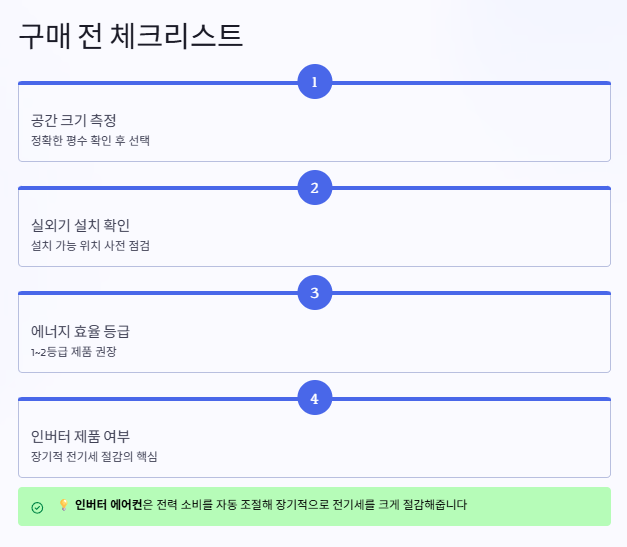Click the 1~2등급 제품 권장 description
The height and width of the screenshot is (547, 627).
point(74,351)
